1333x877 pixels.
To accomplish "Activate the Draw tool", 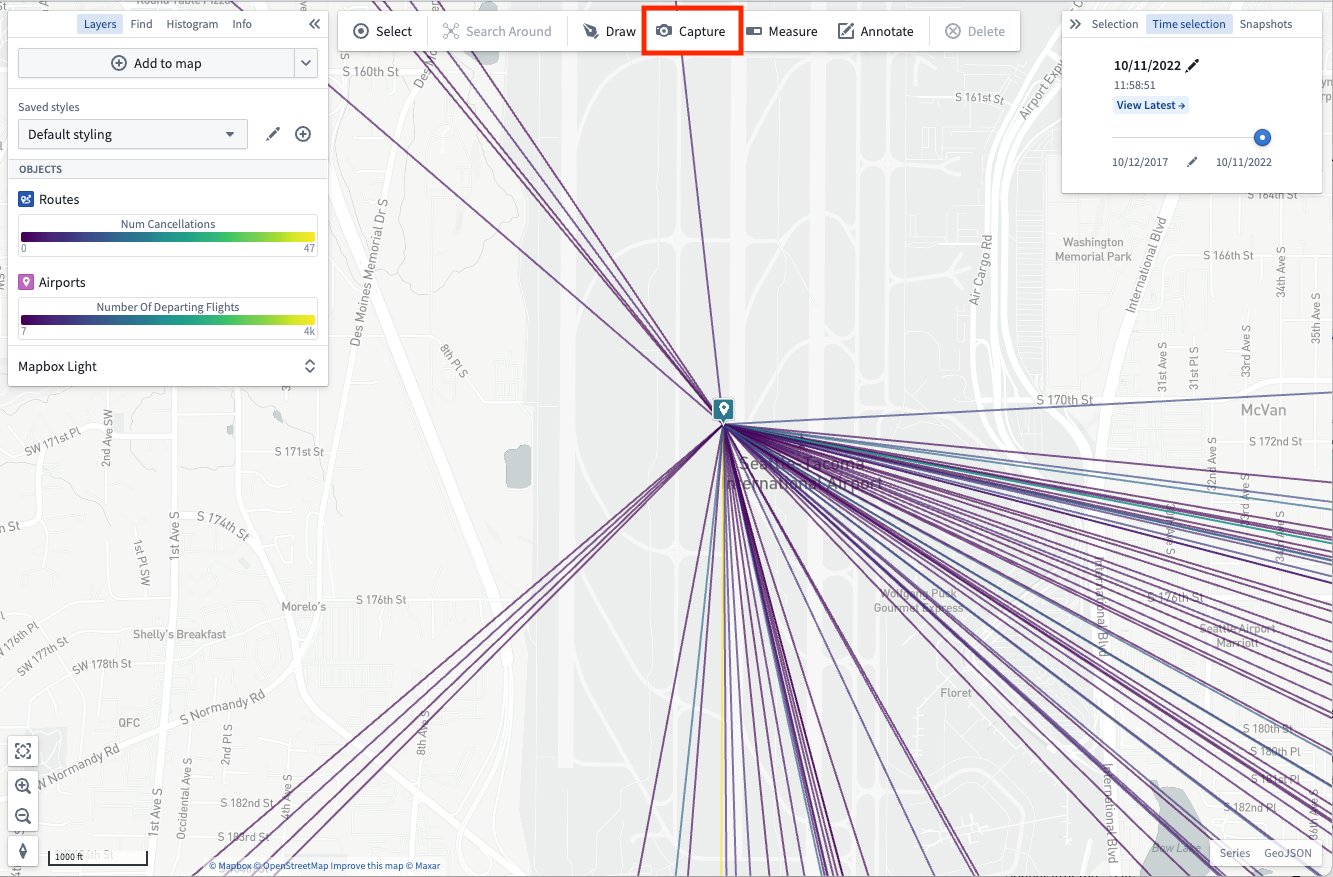I will pos(609,31).
